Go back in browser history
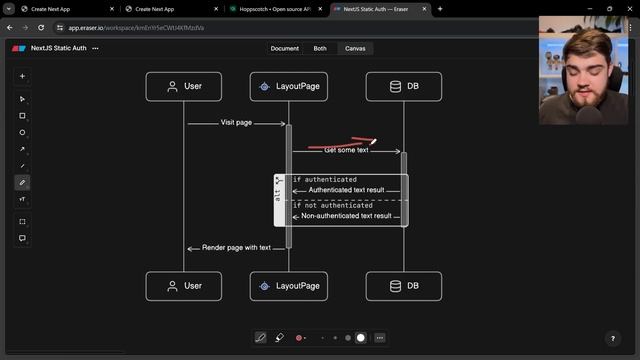Screen dimensions: 640x360 point(10,28)
